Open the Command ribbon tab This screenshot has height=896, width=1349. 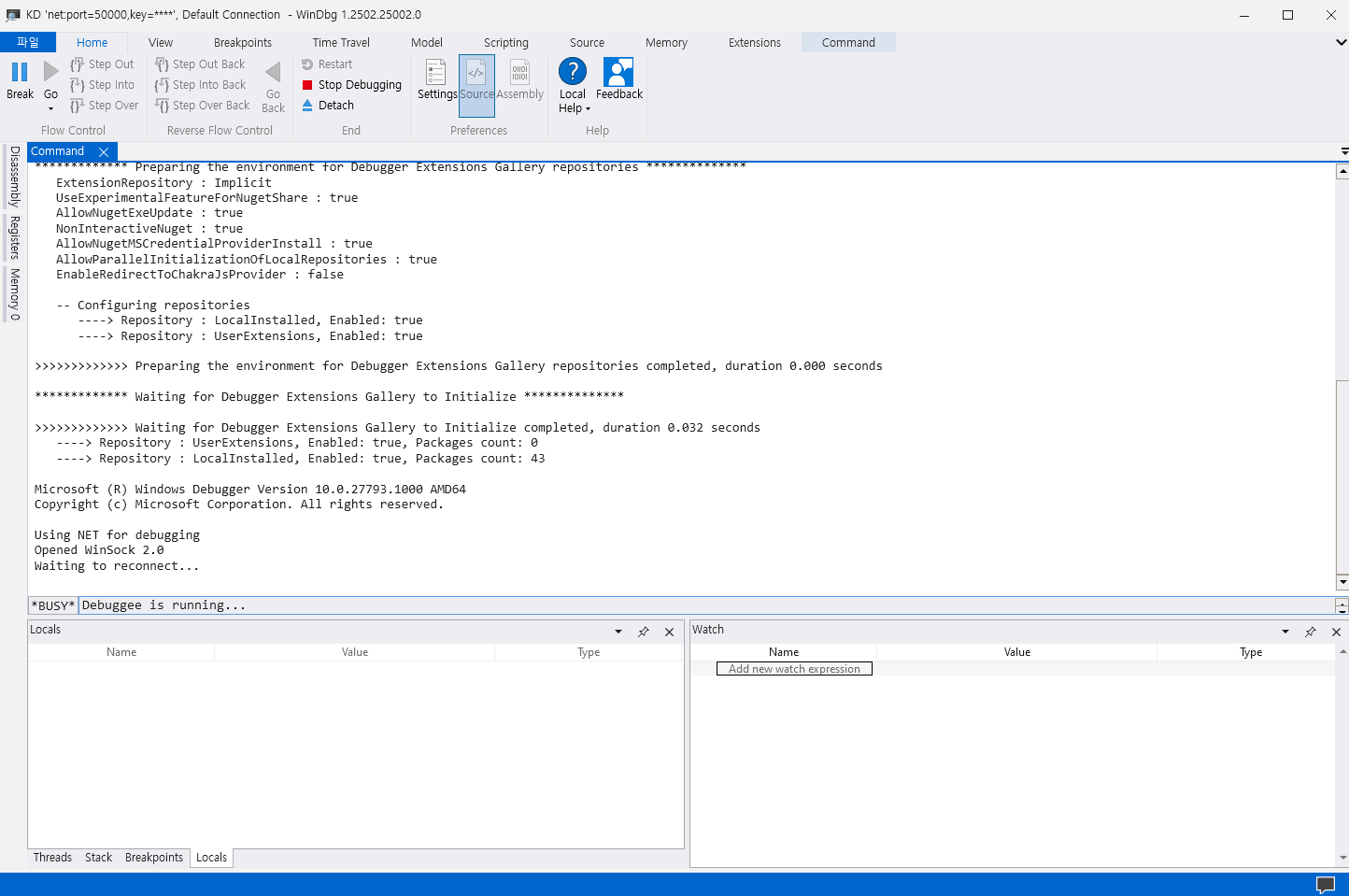coord(848,42)
